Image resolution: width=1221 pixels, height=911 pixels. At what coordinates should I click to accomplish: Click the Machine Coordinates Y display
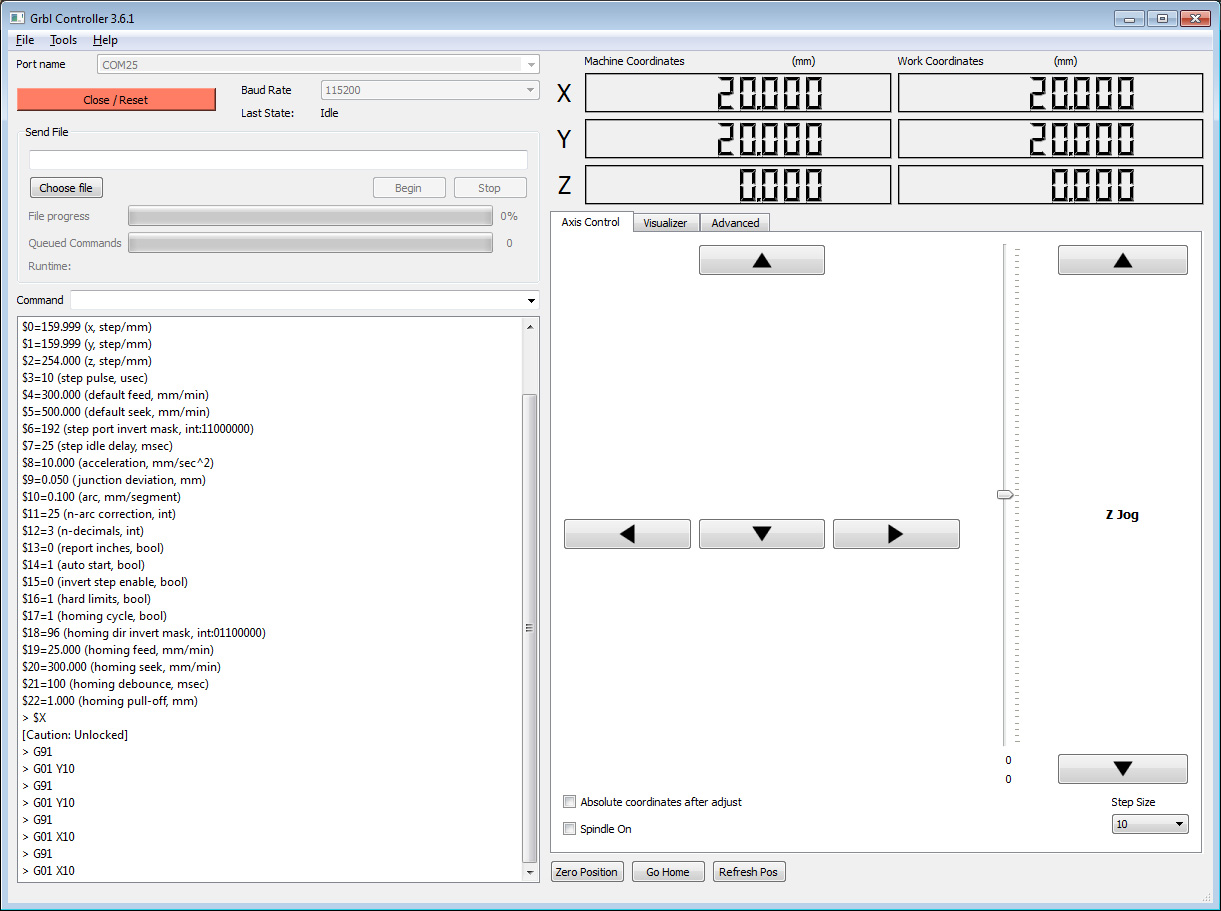(738, 139)
